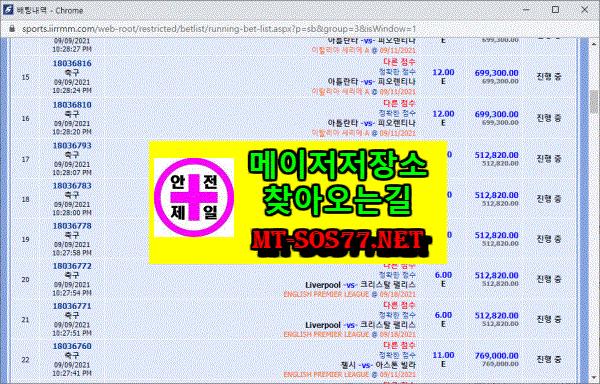
Task: Click status 진행 중 in row 19
Action: [x=549, y=239]
